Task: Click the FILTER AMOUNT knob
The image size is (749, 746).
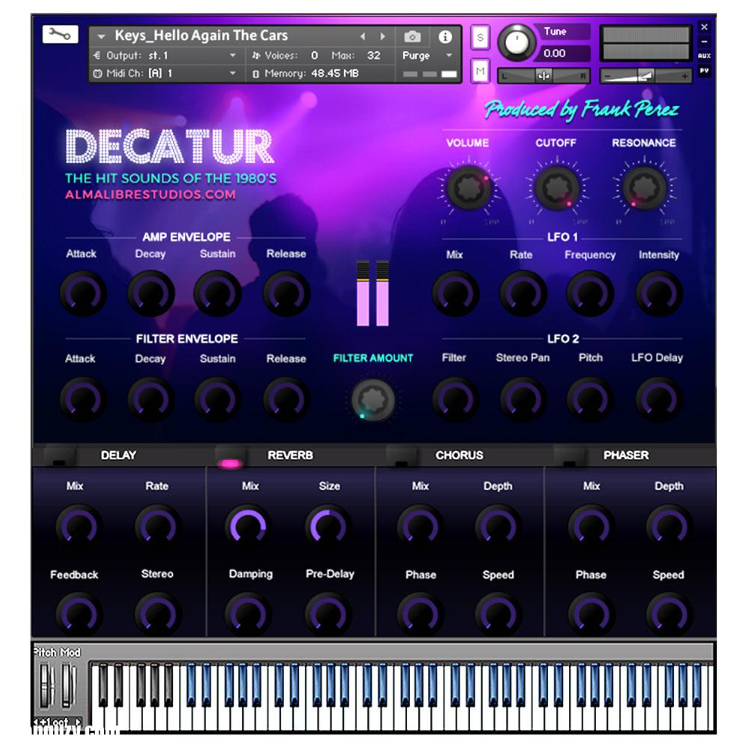Action: (373, 400)
